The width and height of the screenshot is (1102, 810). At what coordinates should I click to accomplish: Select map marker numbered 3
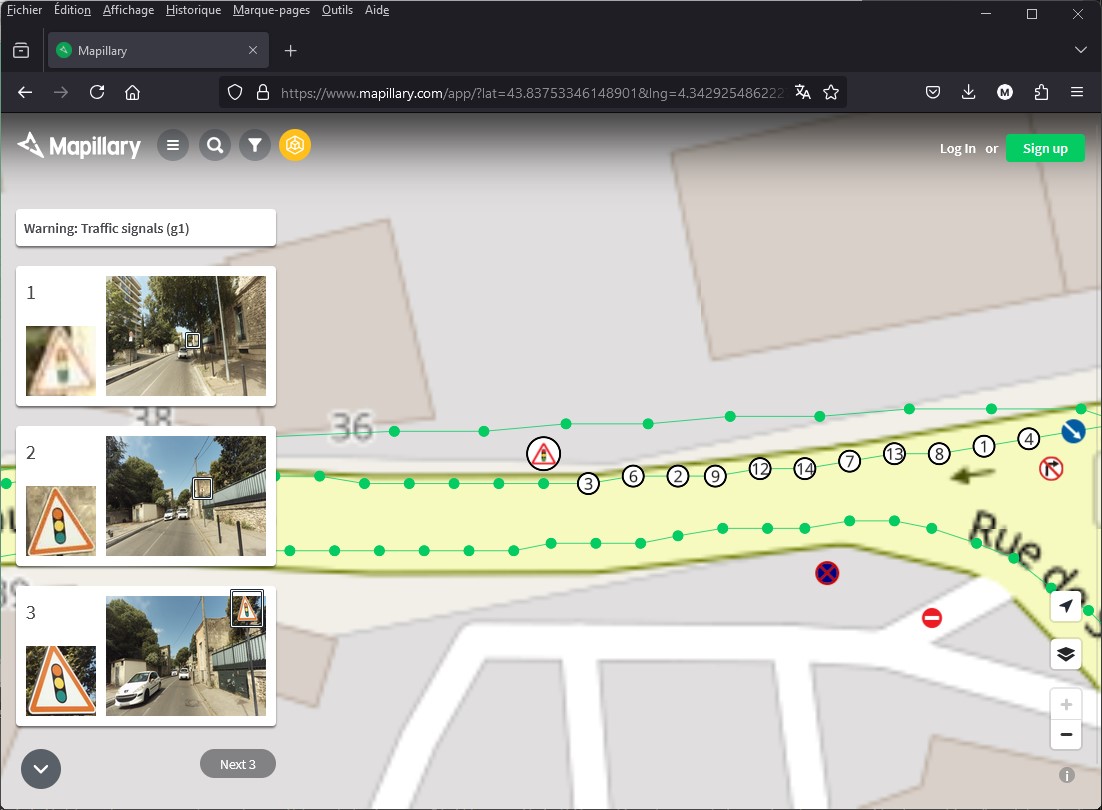tap(588, 483)
